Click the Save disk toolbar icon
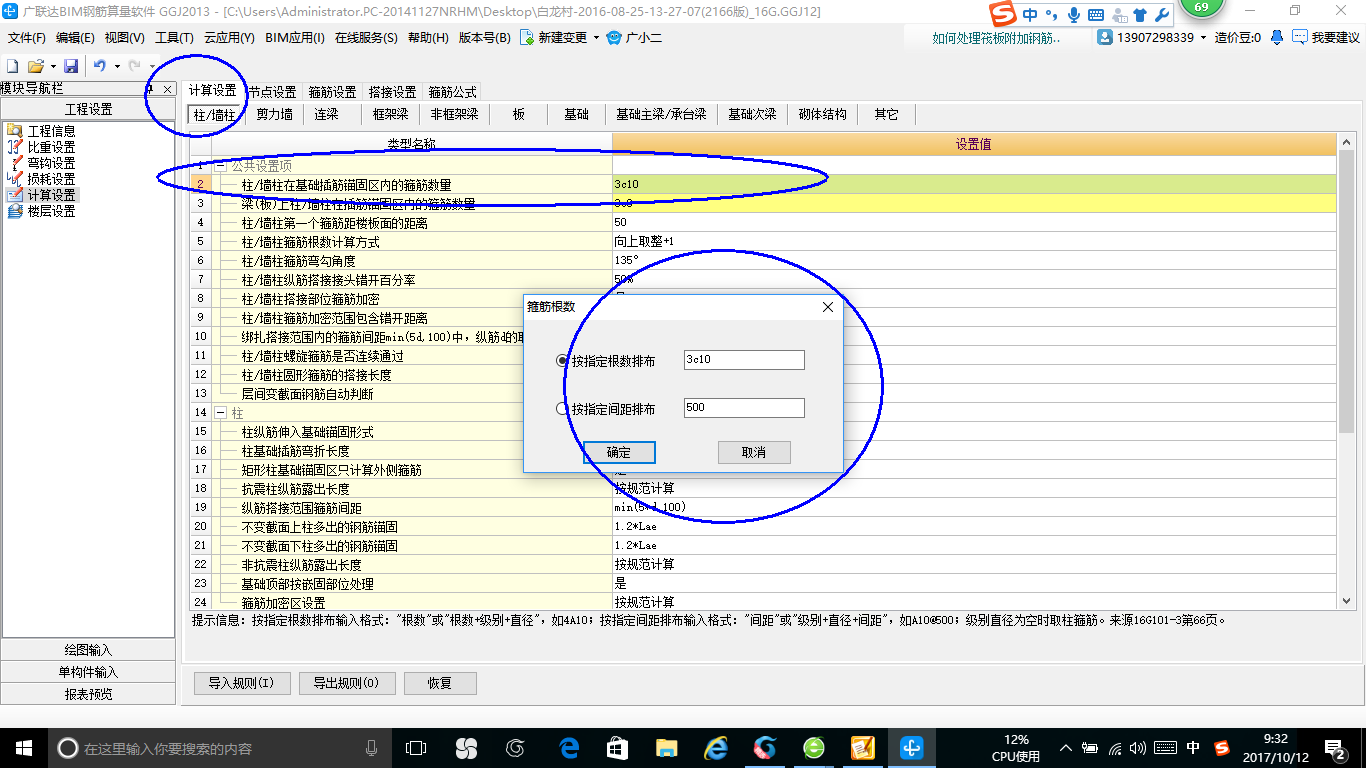 [x=71, y=66]
